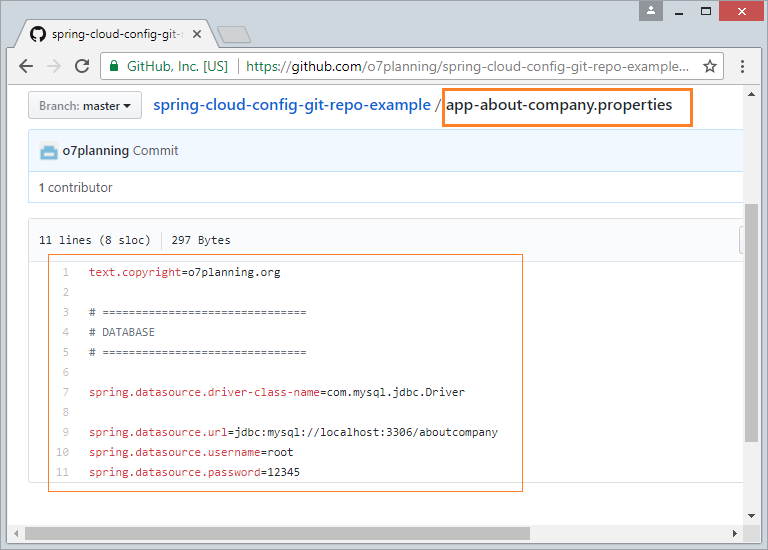Click the 297 Bytes file size
The width and height of the screenshot is (768, 550).
[x=201, y=240]
